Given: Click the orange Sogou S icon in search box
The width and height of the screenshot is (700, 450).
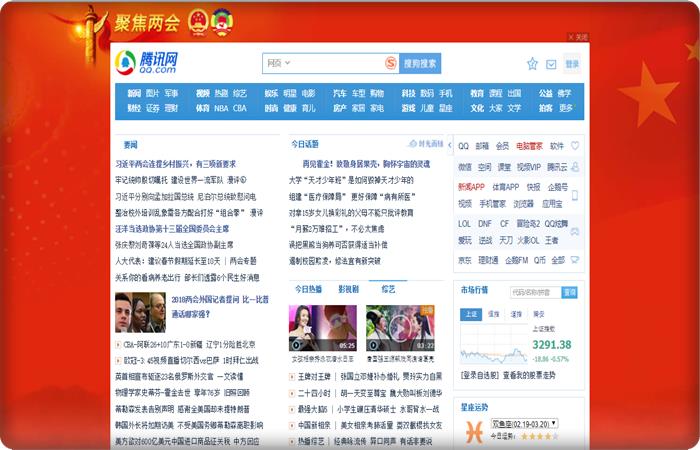Looking at the screenshot, I should point(391,63).
